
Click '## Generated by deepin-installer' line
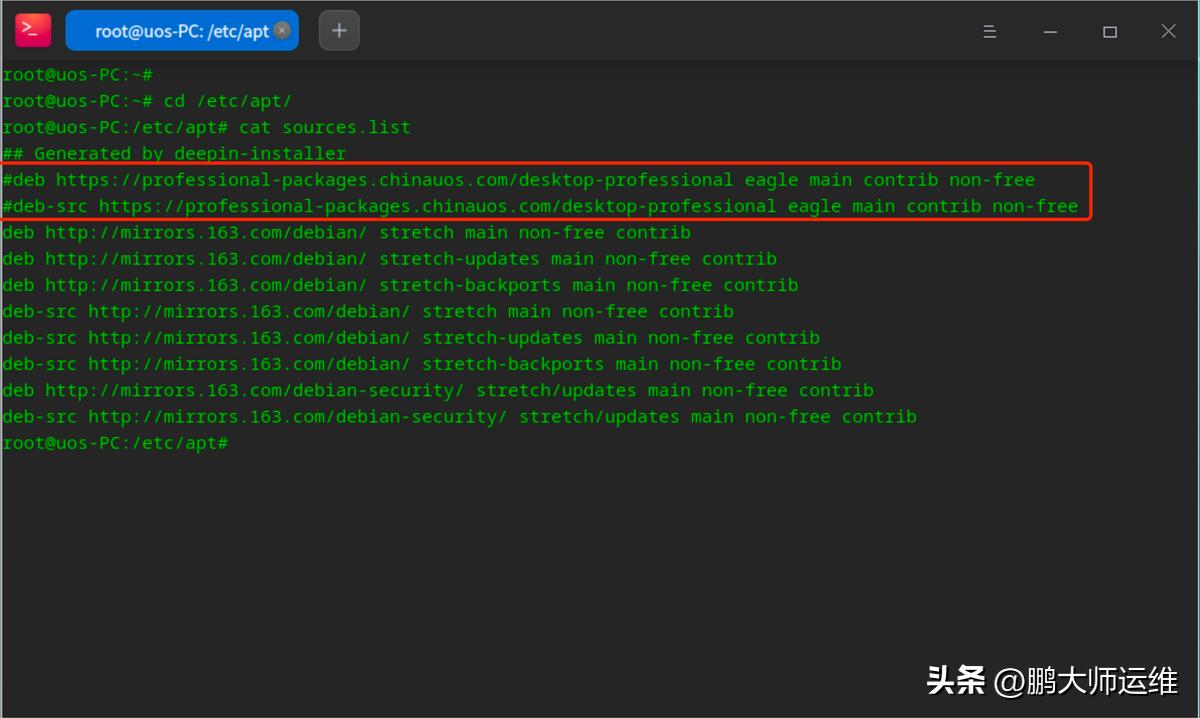pyautogui.click(x=174, y=154)
